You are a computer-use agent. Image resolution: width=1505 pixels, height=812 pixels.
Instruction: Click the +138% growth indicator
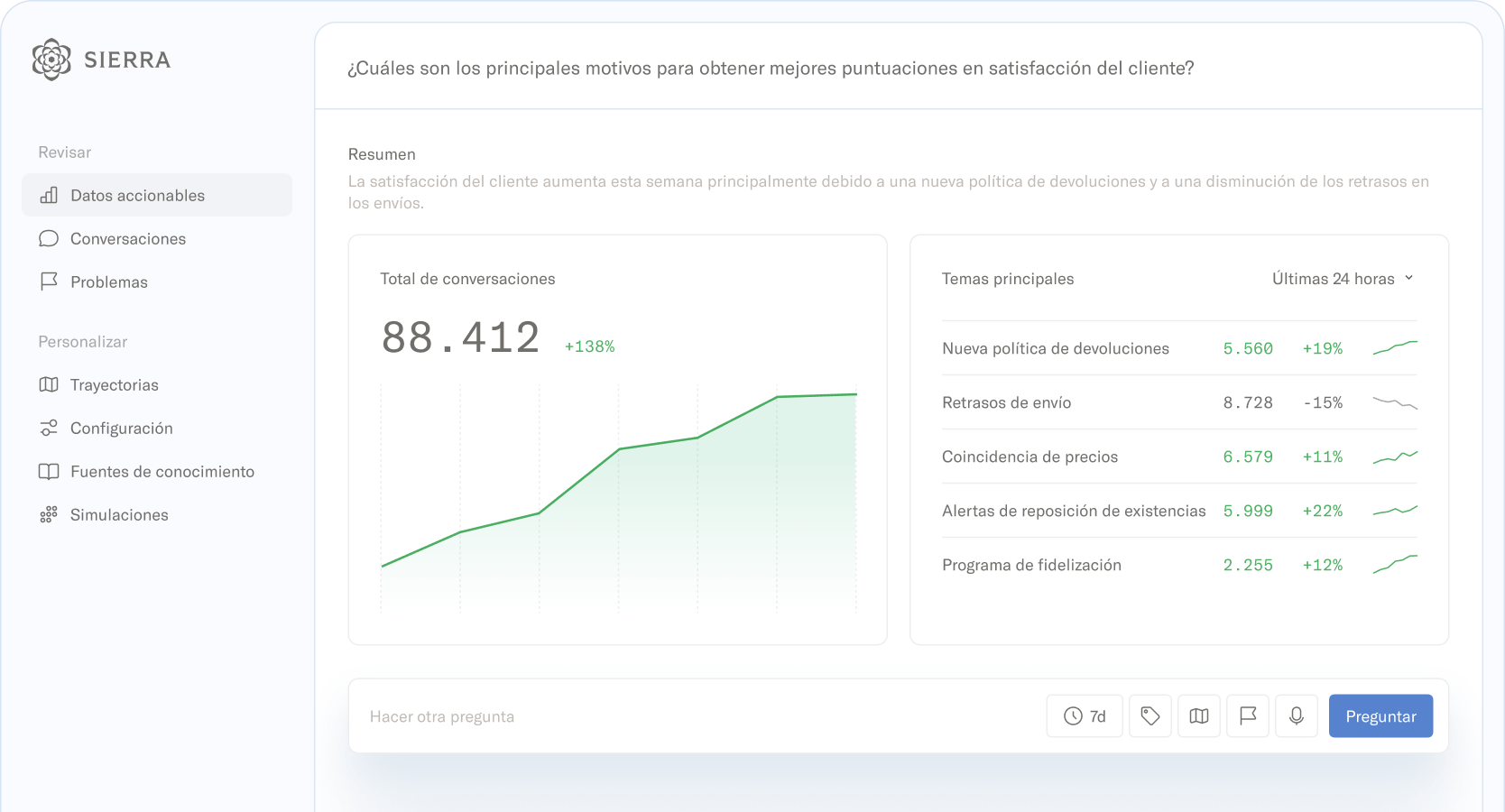pos(589,346)
